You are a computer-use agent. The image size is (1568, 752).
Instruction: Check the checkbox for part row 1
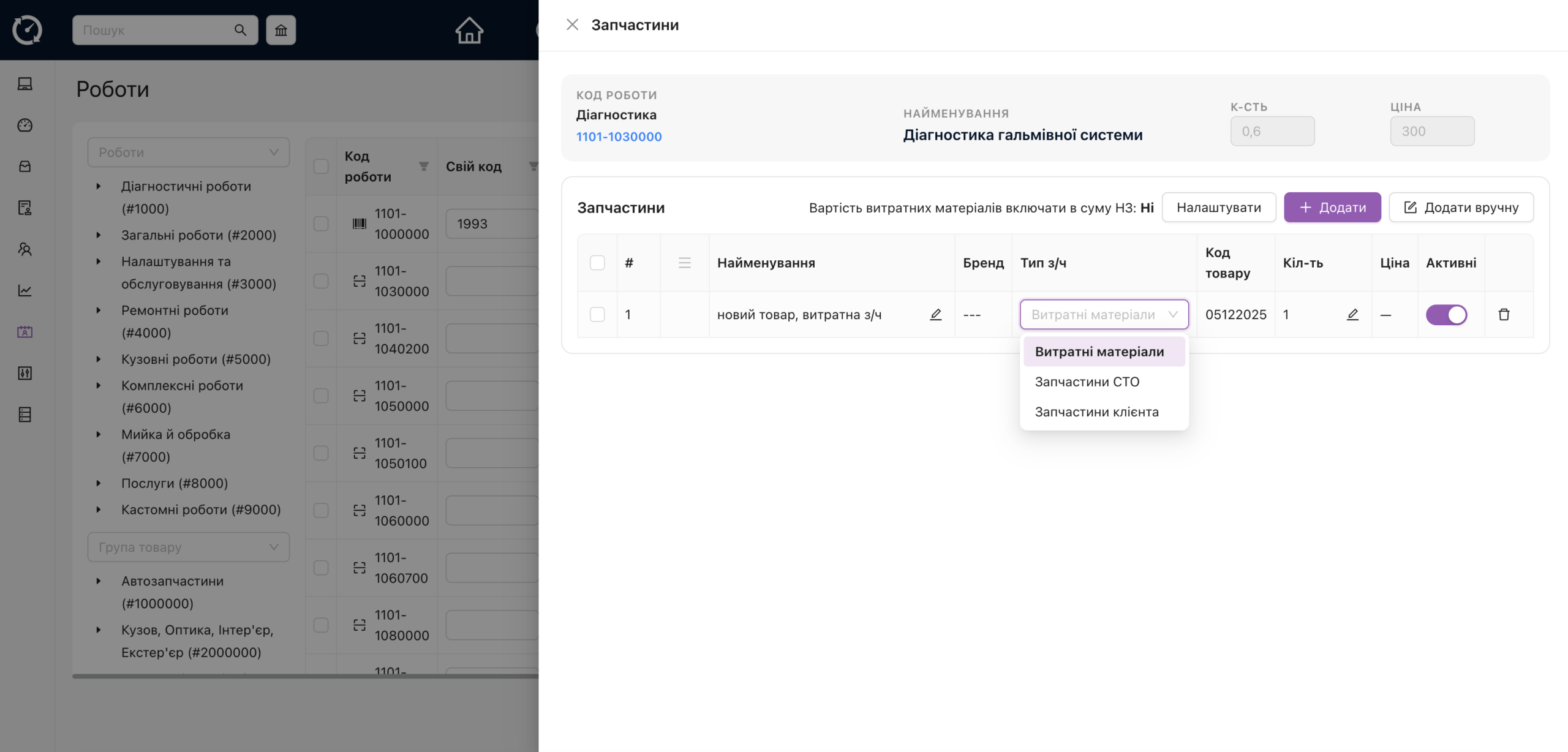click(x=597, y=314)
